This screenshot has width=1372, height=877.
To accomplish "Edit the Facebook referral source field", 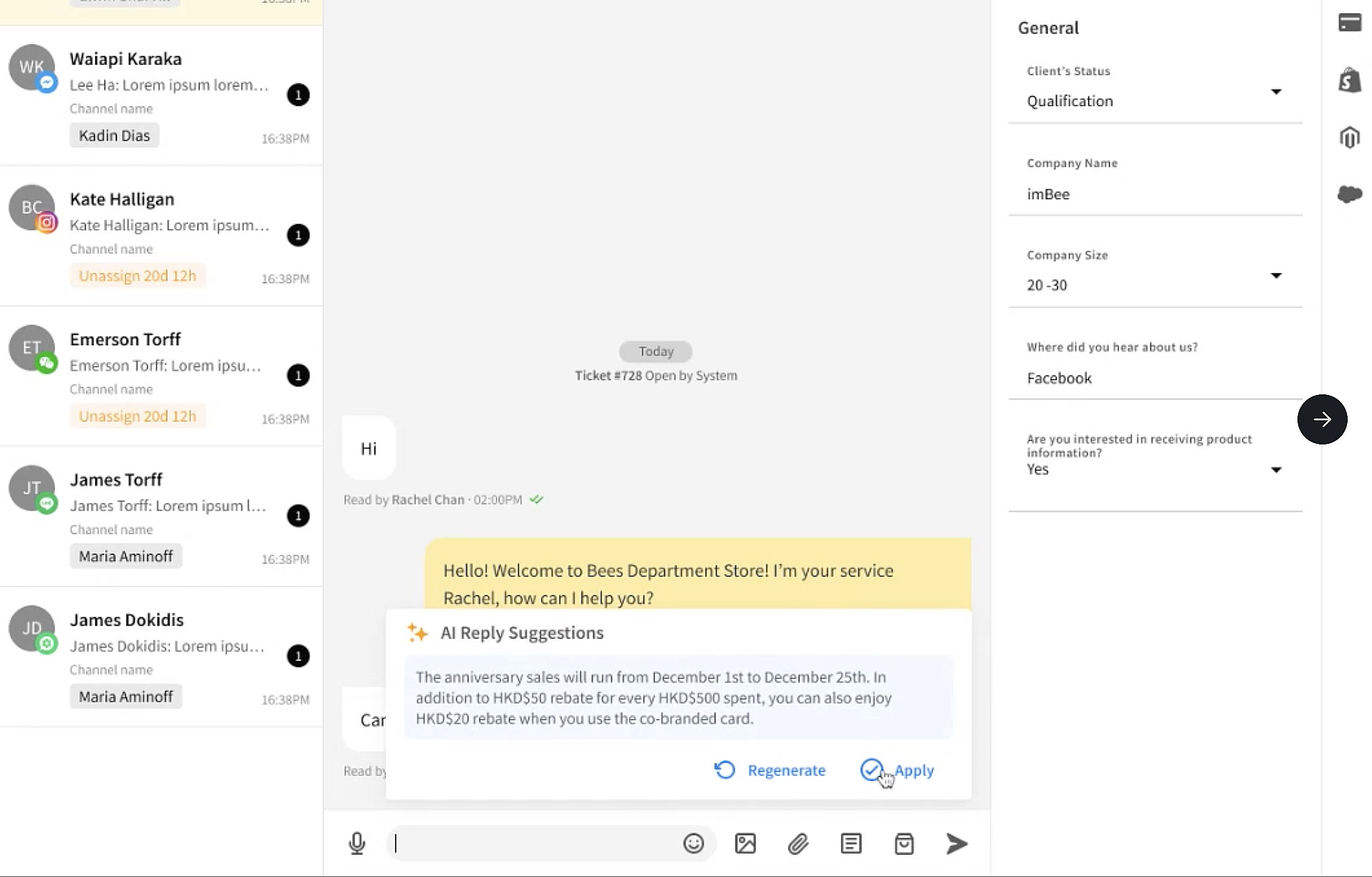I will tap(1155, 378).
